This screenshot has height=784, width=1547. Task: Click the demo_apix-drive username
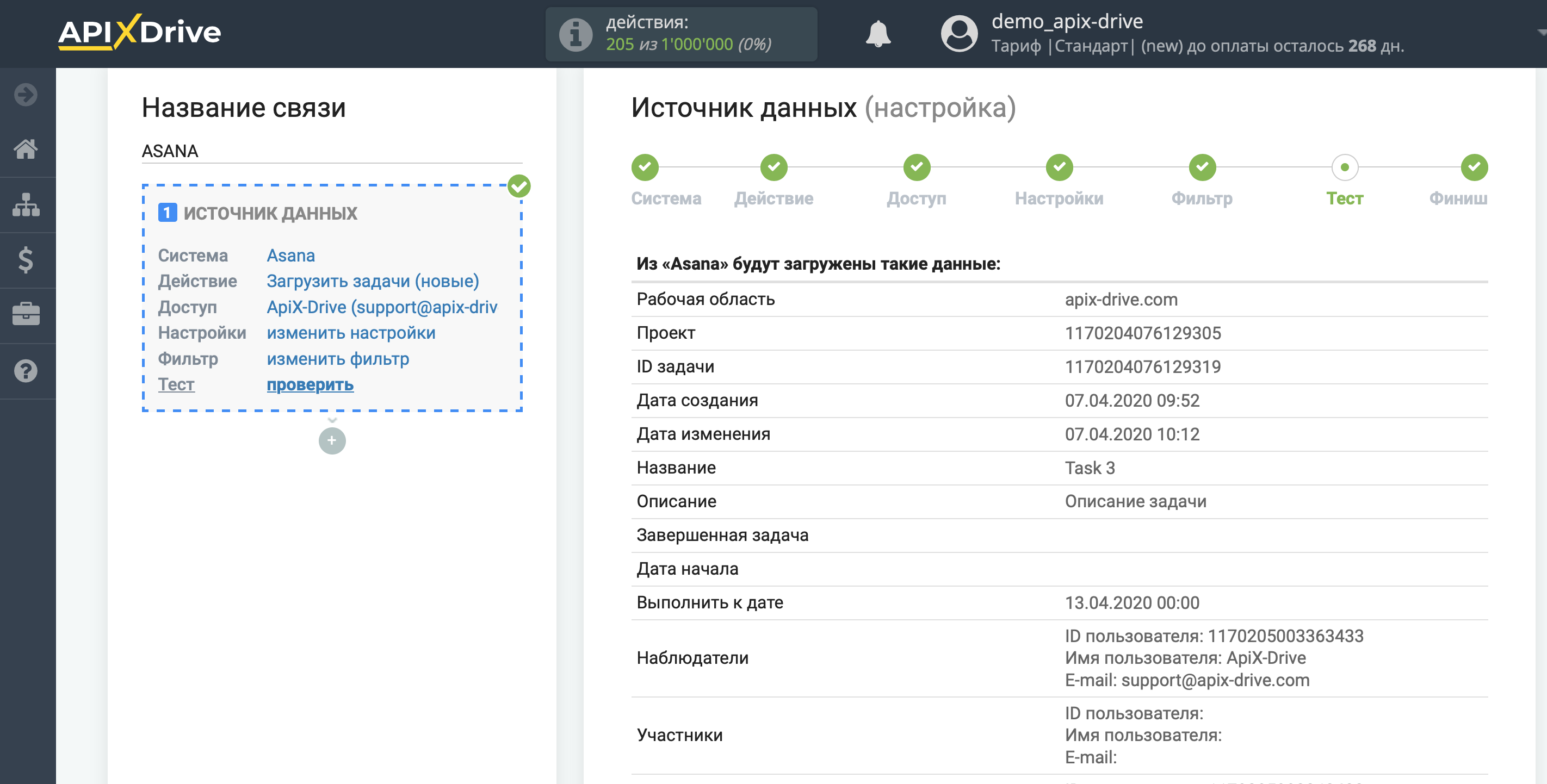click(x=1067, y=21)
